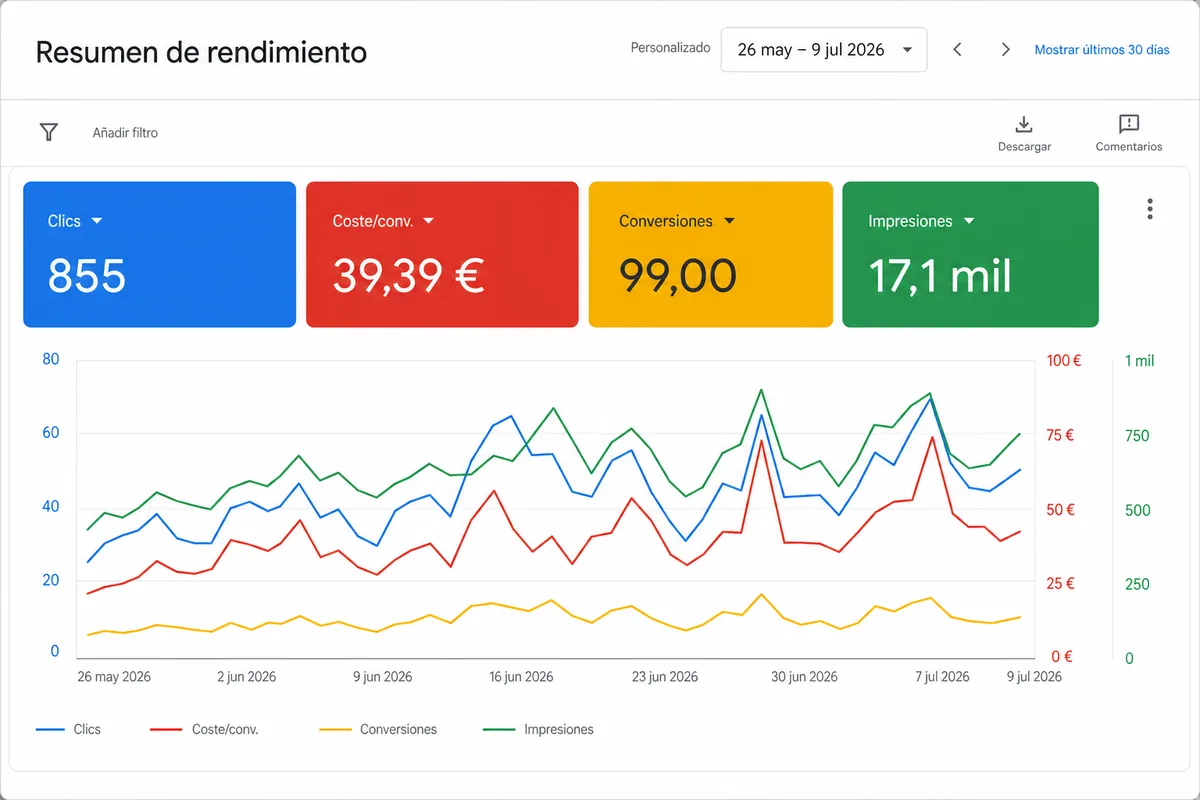Expand the Clics metric dropdown
Image resolution: width=1200 pixels, height=800 pixels.
[97, 221]
